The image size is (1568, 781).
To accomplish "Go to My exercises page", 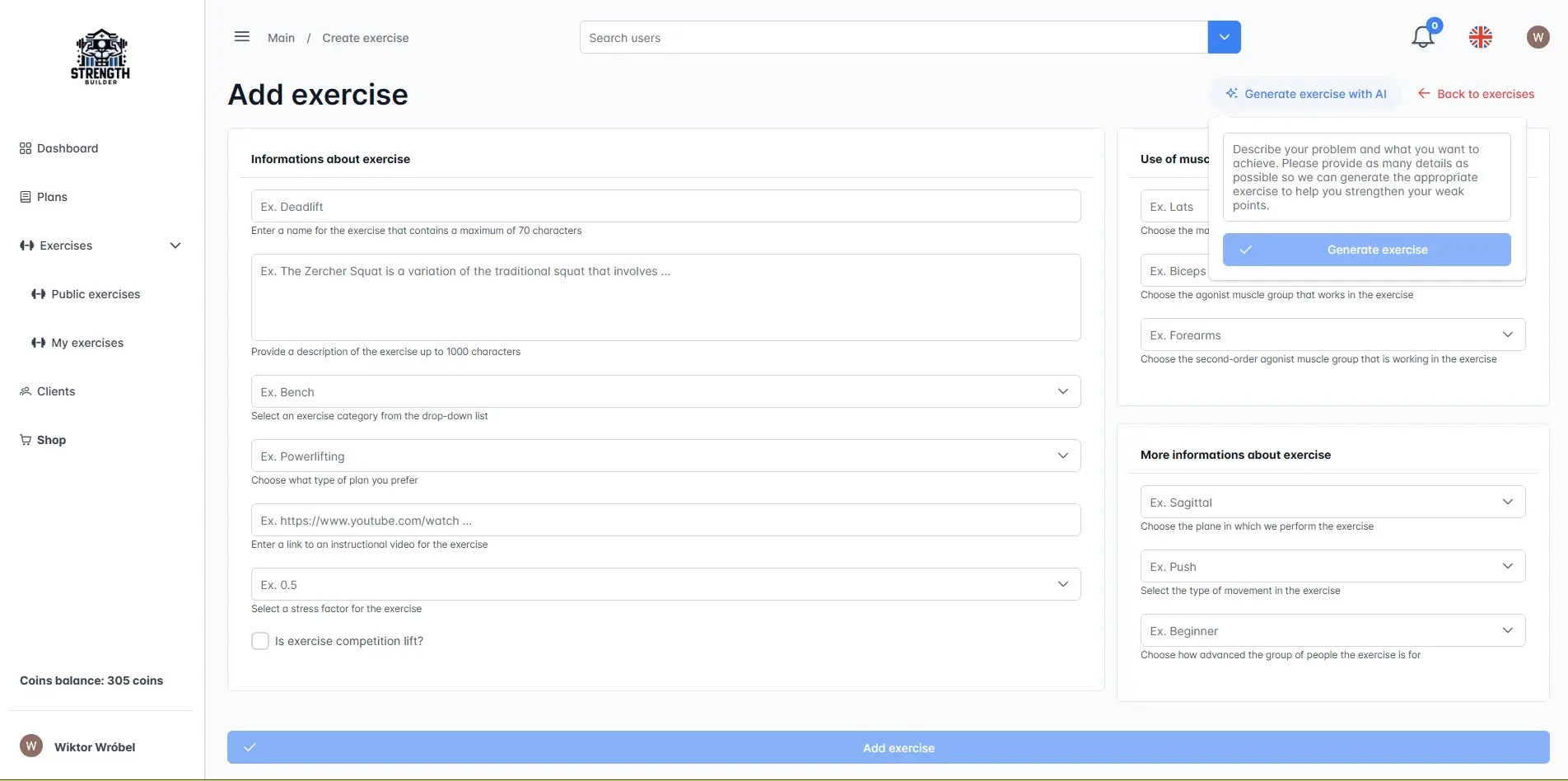I will (x=87, y=343).
